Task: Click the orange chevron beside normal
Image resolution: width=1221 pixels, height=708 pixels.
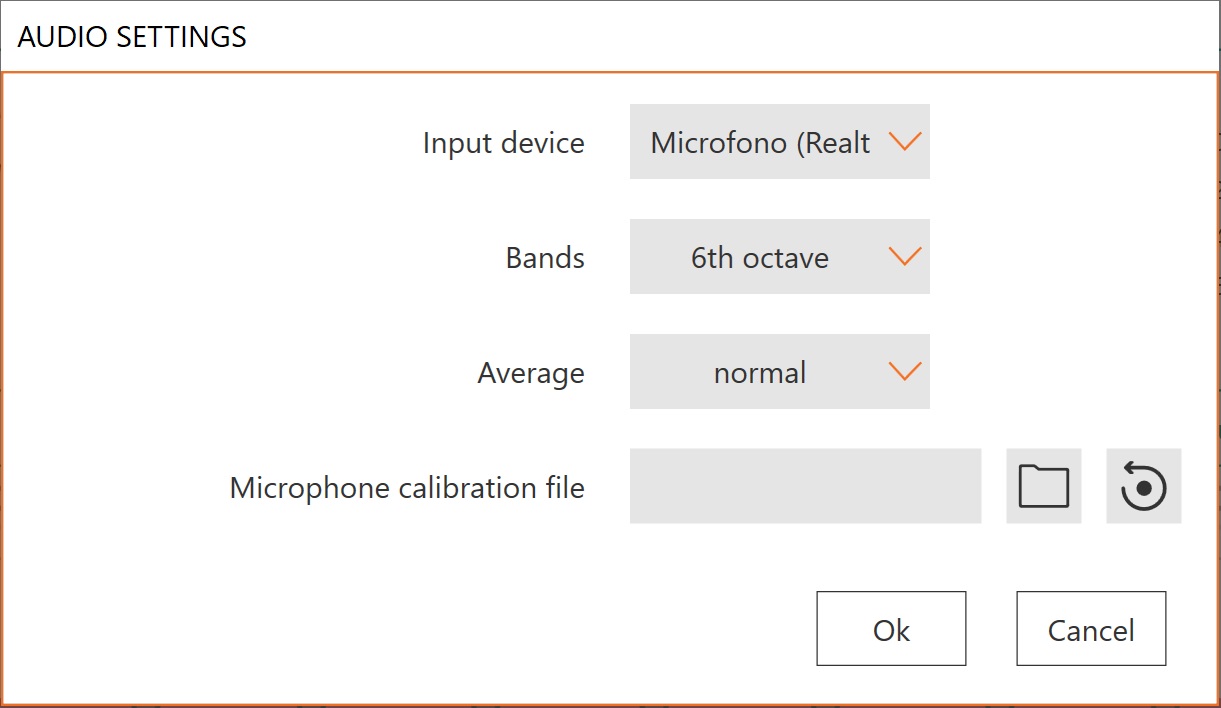Action: [x=904, y=372]
